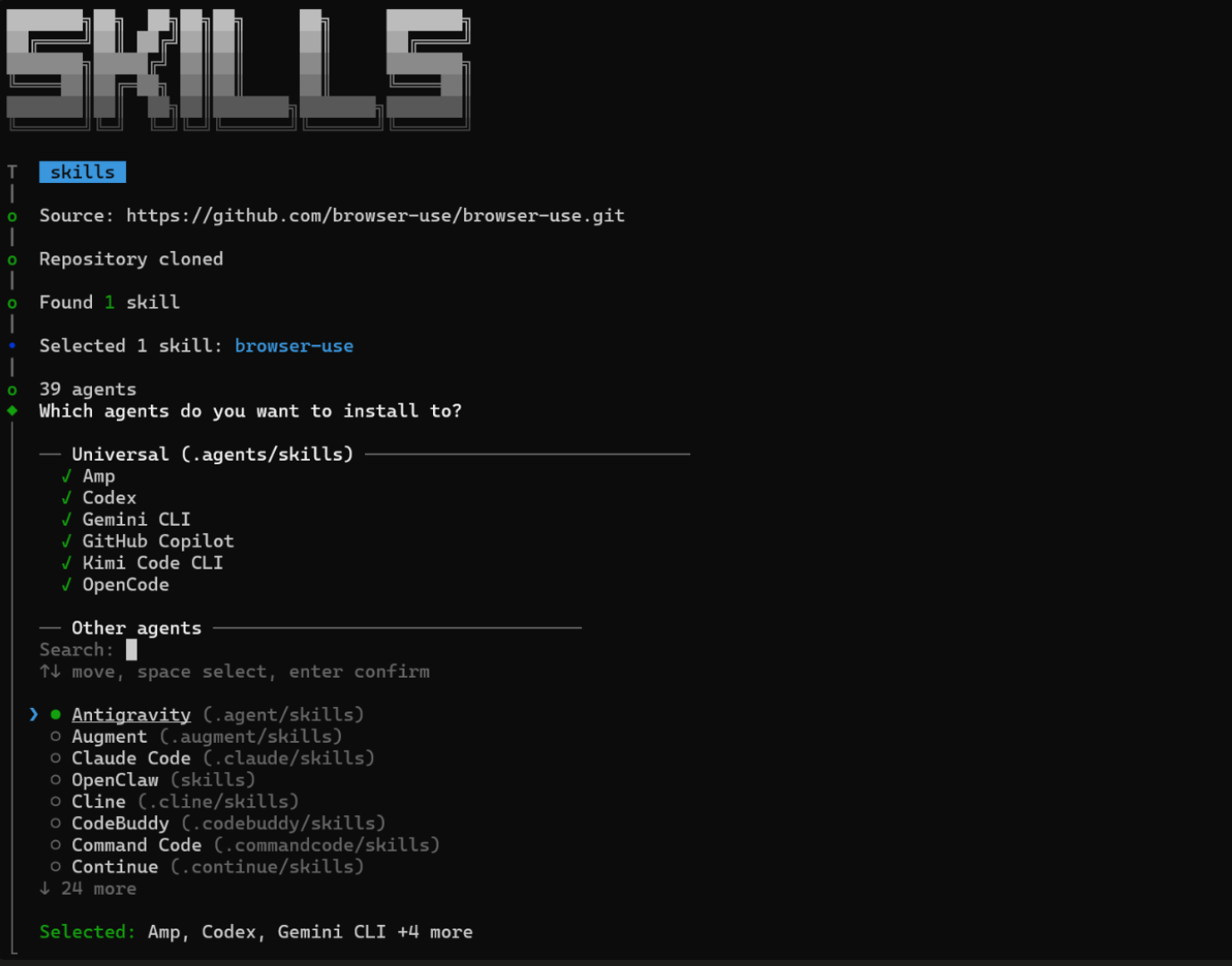Image resolution: width=1232 pixels, height=966 pixels.
Task: Select the Cline agent radio circle
Action: 55,802
